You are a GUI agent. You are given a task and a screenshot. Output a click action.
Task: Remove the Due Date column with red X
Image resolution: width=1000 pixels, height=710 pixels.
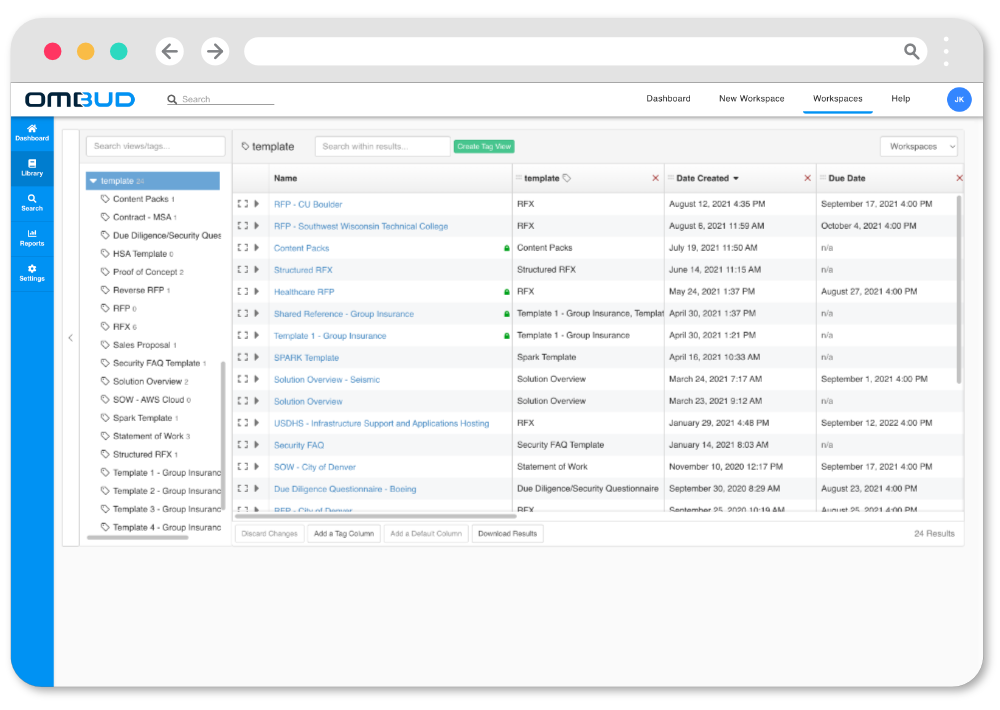959,178
